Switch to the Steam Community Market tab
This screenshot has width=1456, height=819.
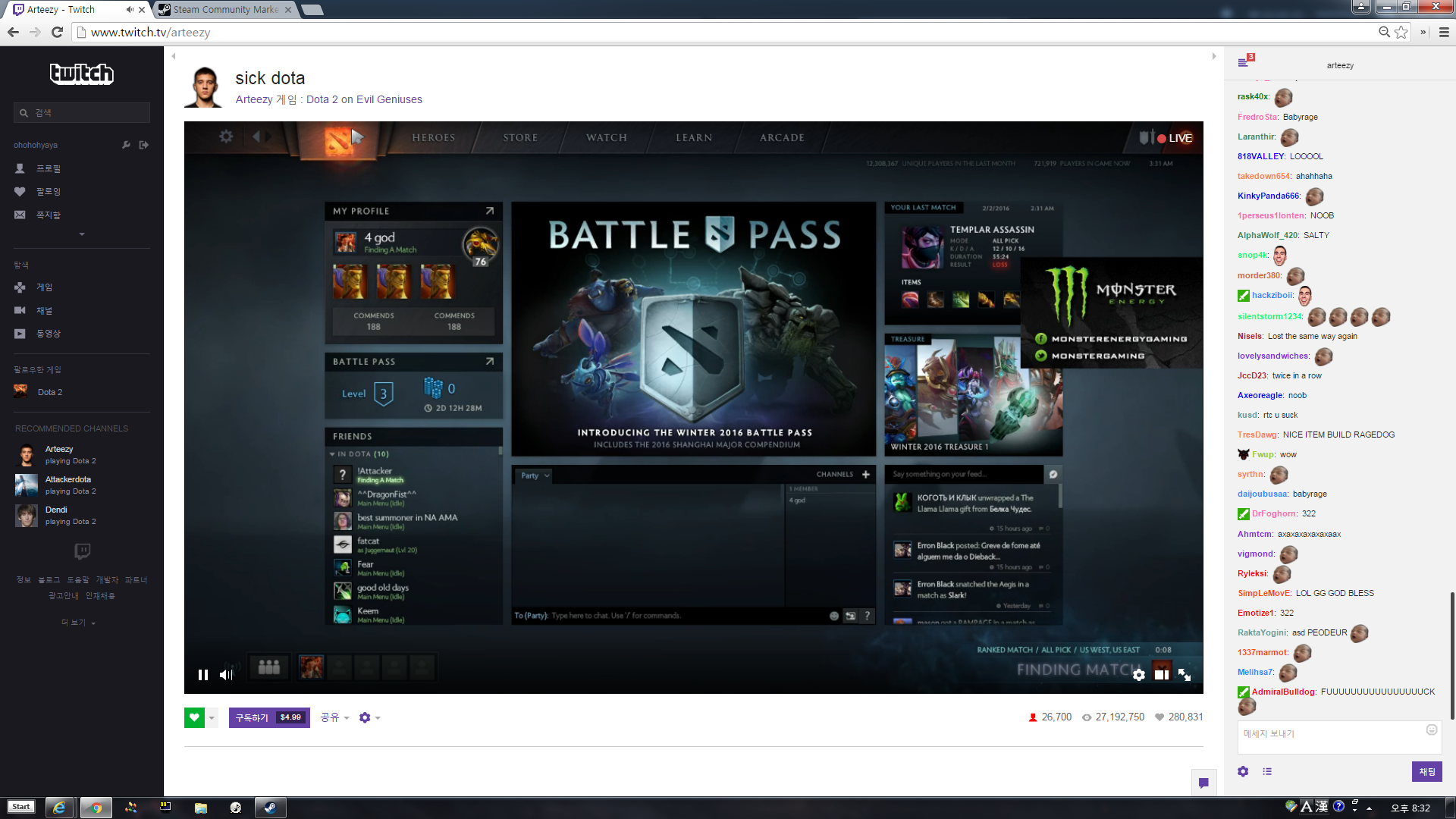coord(226,10)
